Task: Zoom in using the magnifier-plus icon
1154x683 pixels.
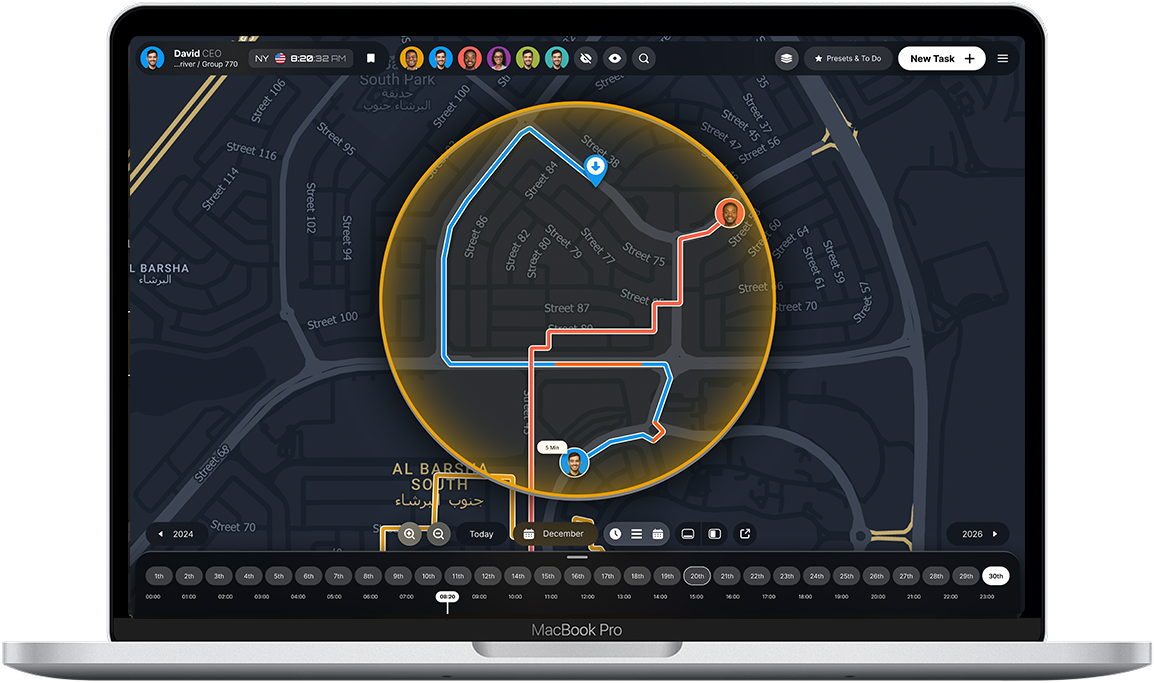Action: pyautogui.click(x=410, y=534)
